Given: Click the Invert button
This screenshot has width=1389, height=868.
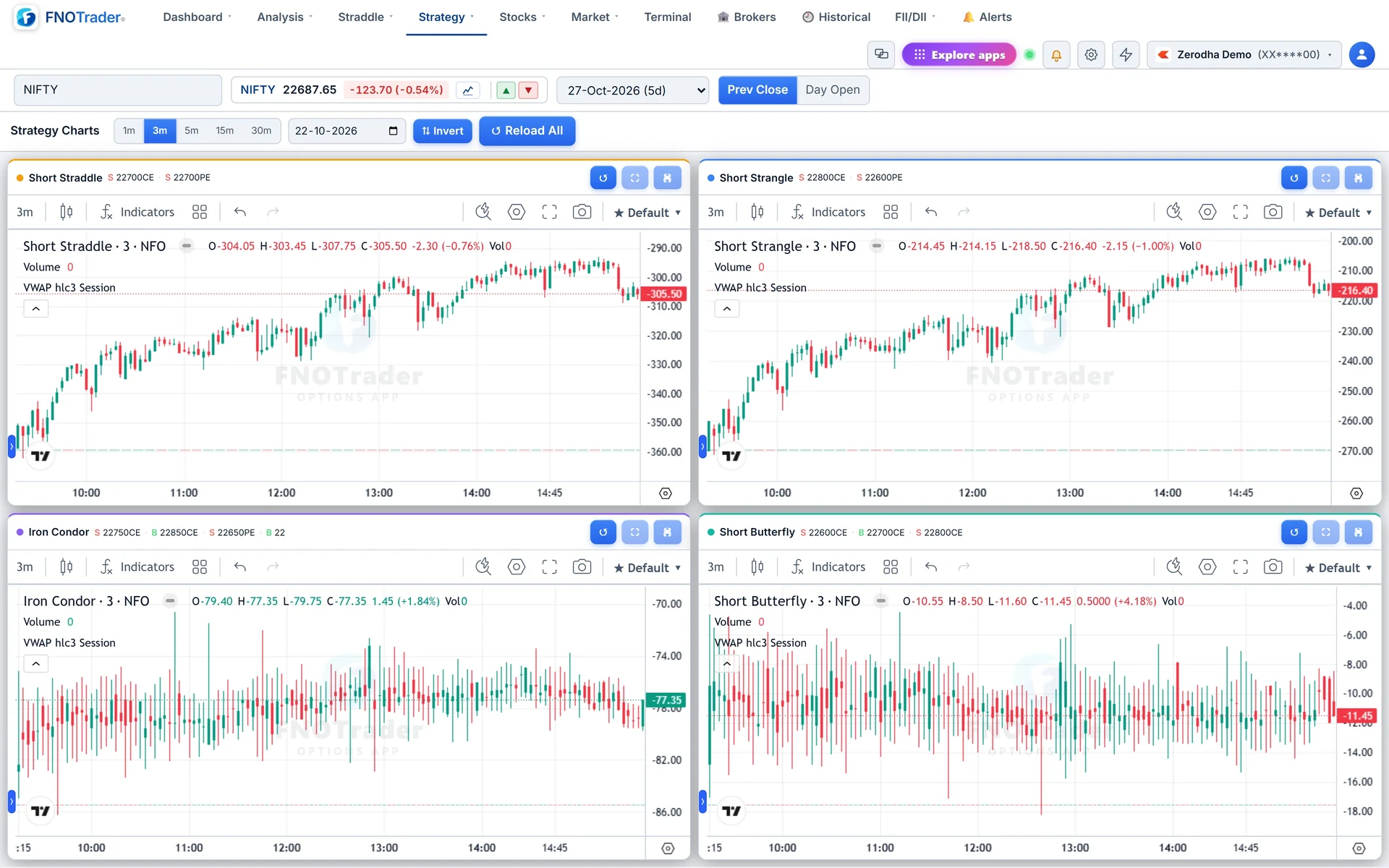Looking at the screenshot, I should coord(442,131).
